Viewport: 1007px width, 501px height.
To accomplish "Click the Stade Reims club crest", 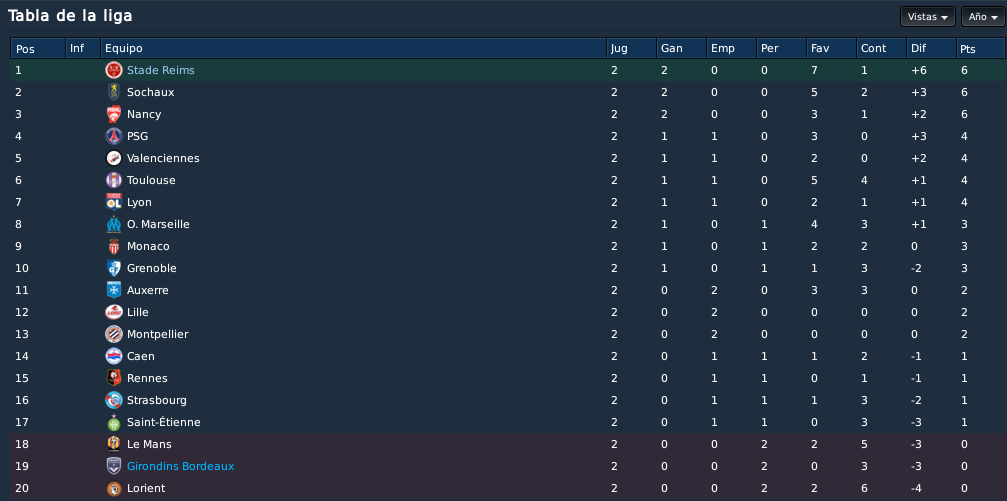I will [114, 71].
